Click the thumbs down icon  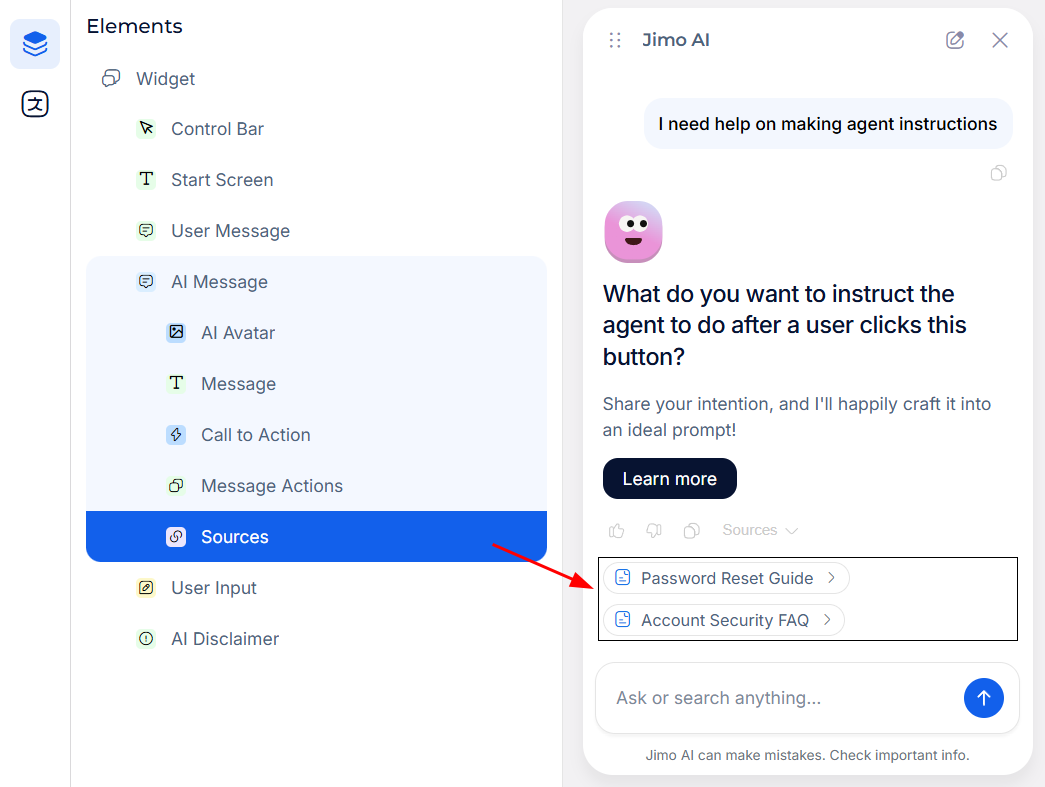pos(654,531)
